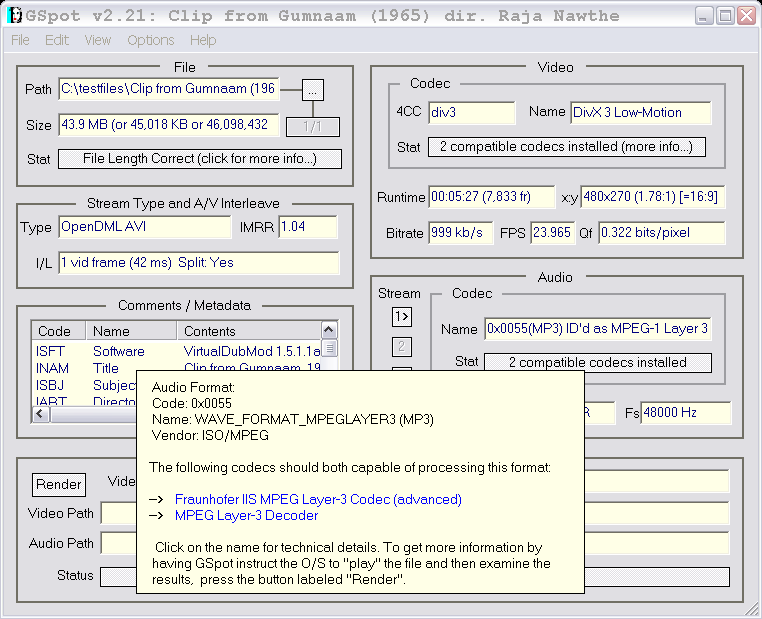The height and width of the screenshot is (619, 762).
Task: Click the Runtime field
Action: (x=492, y=197)
